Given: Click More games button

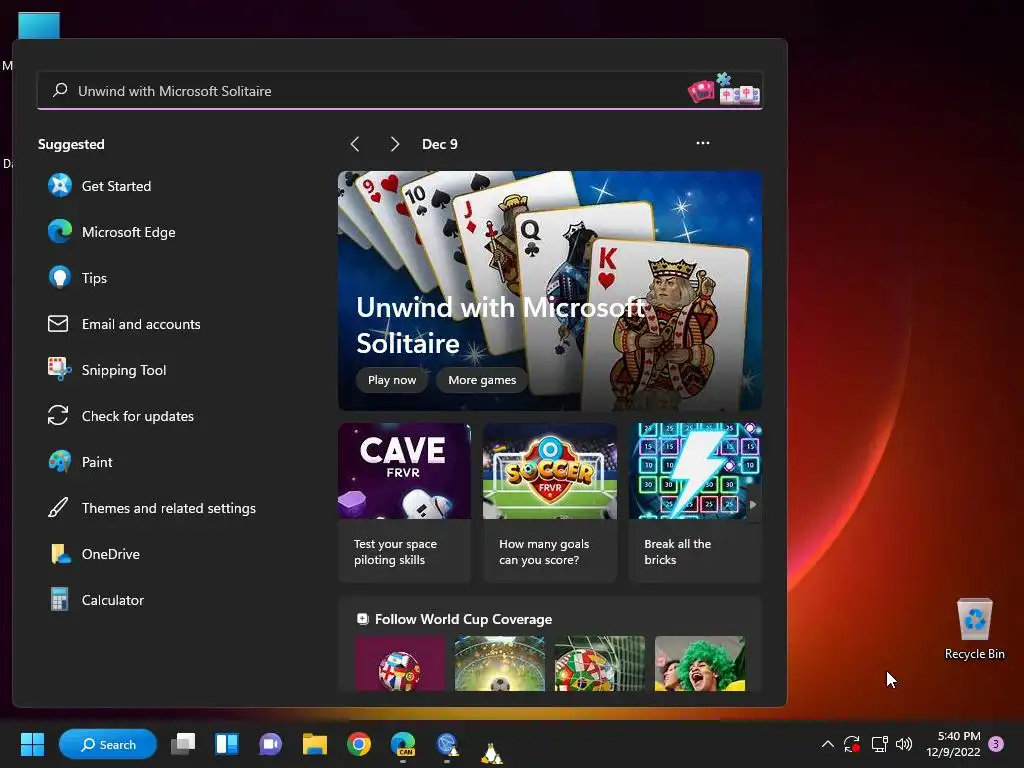Looking at the screenshot, I should [482, 379].
